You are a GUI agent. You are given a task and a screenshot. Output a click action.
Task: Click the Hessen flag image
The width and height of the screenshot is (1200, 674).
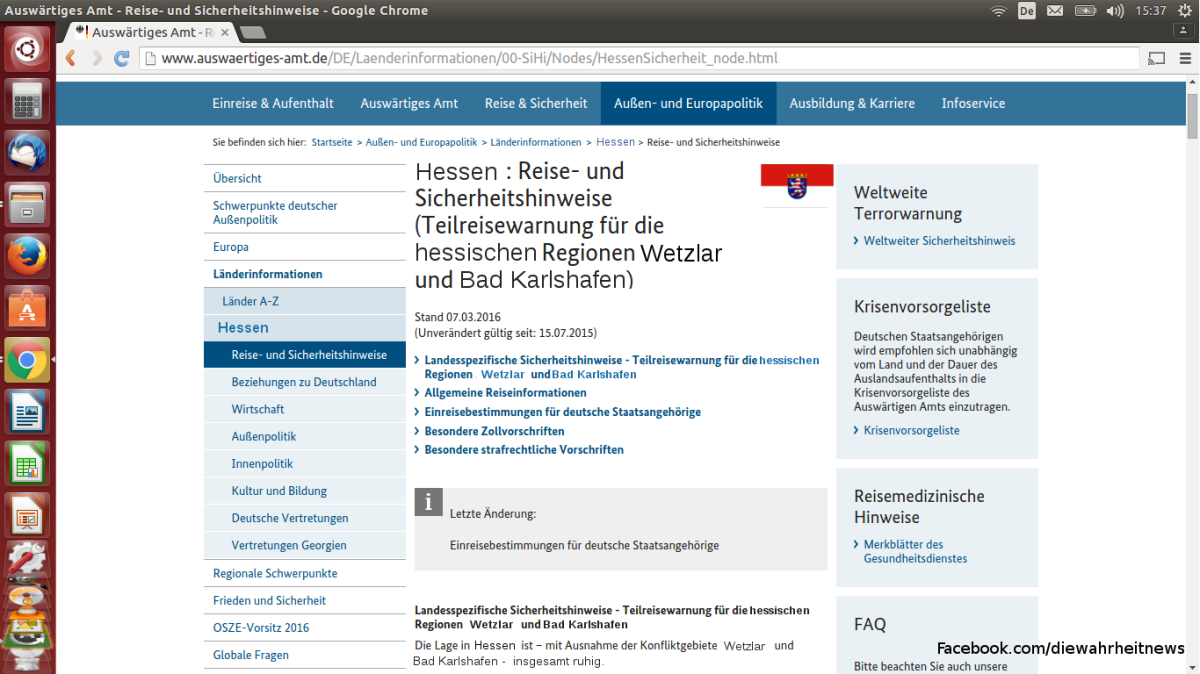click(797, 183)
